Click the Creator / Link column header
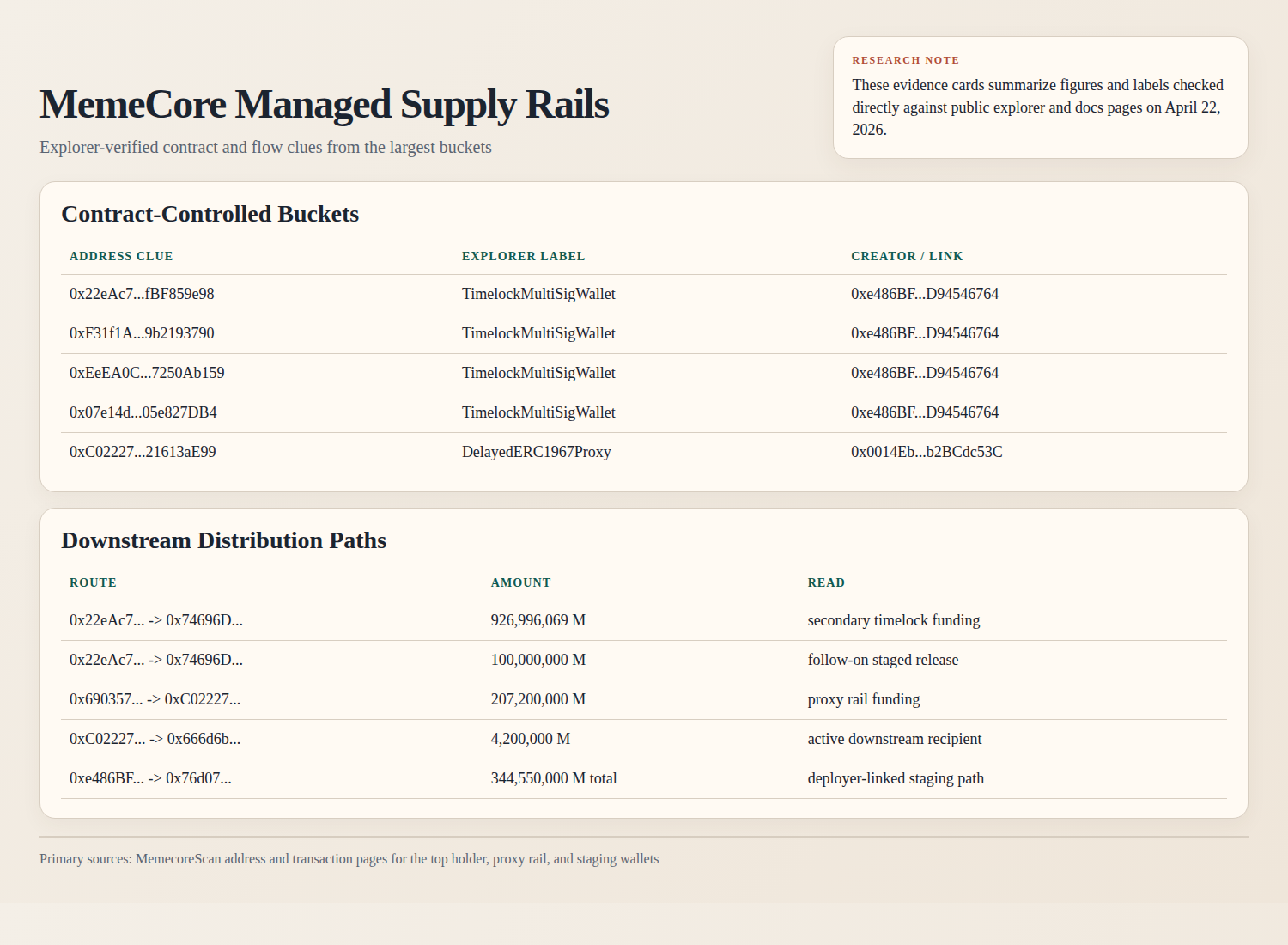 point(907,256)
